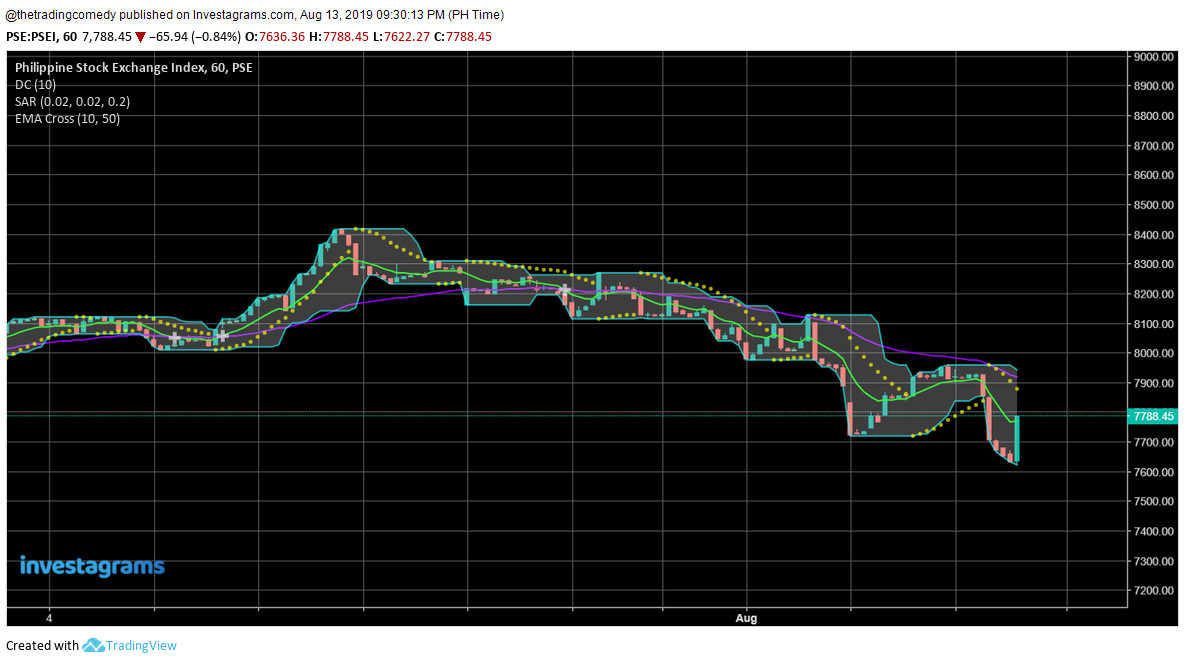Screen dimensions: 1185x663
Task: Click the 7200.00 price axis label
Action: tap(1153, 590)
